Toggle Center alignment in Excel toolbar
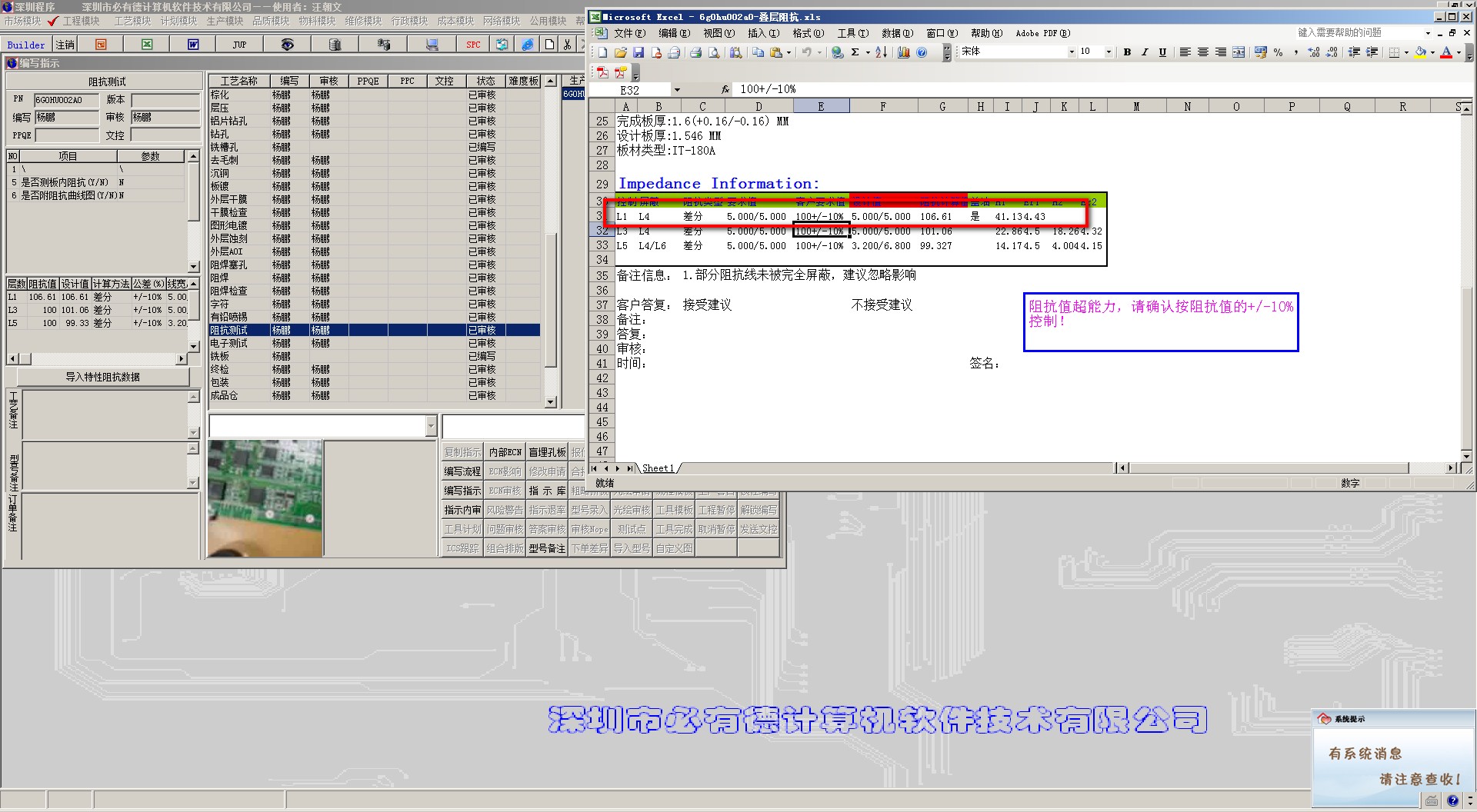1477x812 pixels. [1203, 52]
